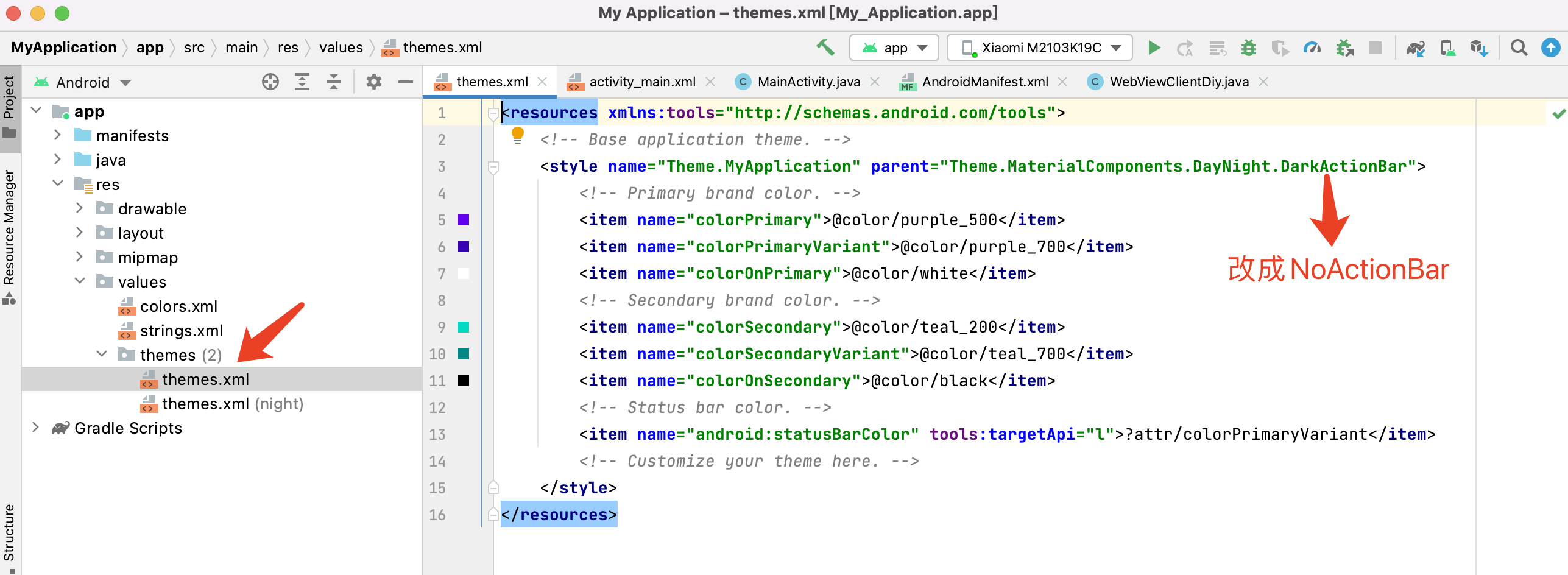Switch to the AndroidManifest.xml tab
Image resolution: width=1568 pixels, height=575 pixels.
tap(984, 82)
